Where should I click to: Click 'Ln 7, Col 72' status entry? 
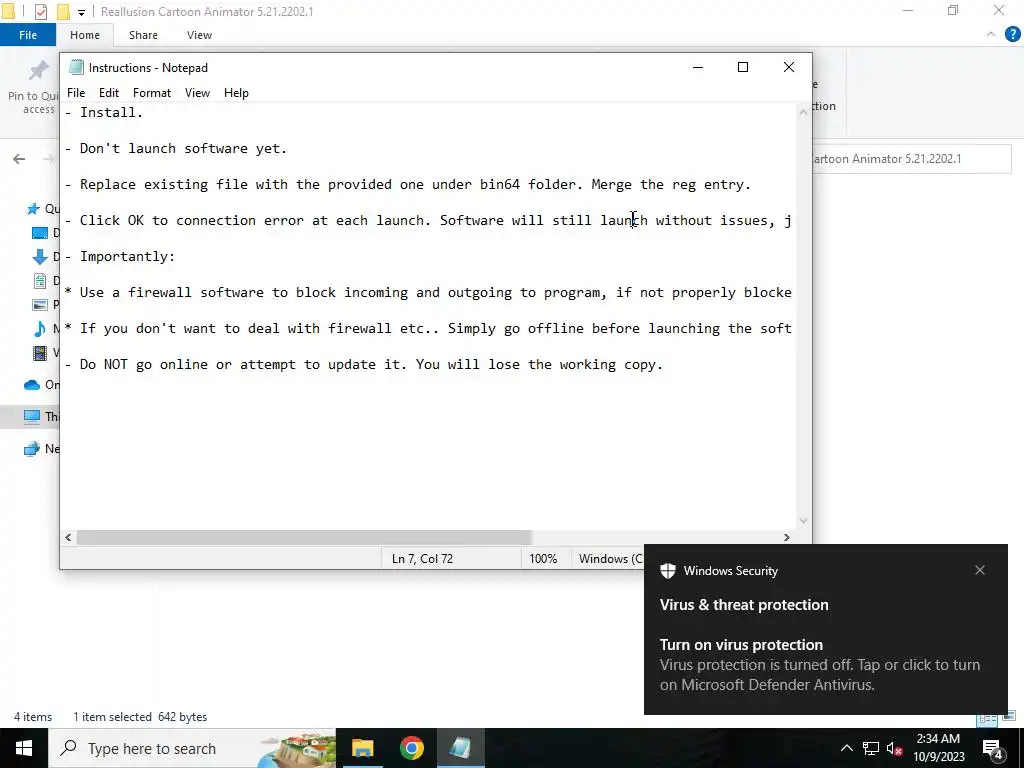pyautogui.click(x=423, y=558)
